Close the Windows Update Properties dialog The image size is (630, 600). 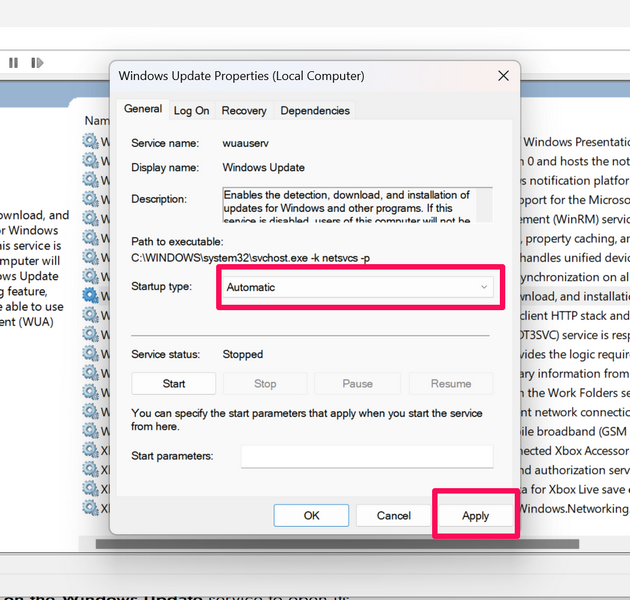click(503, 76)
